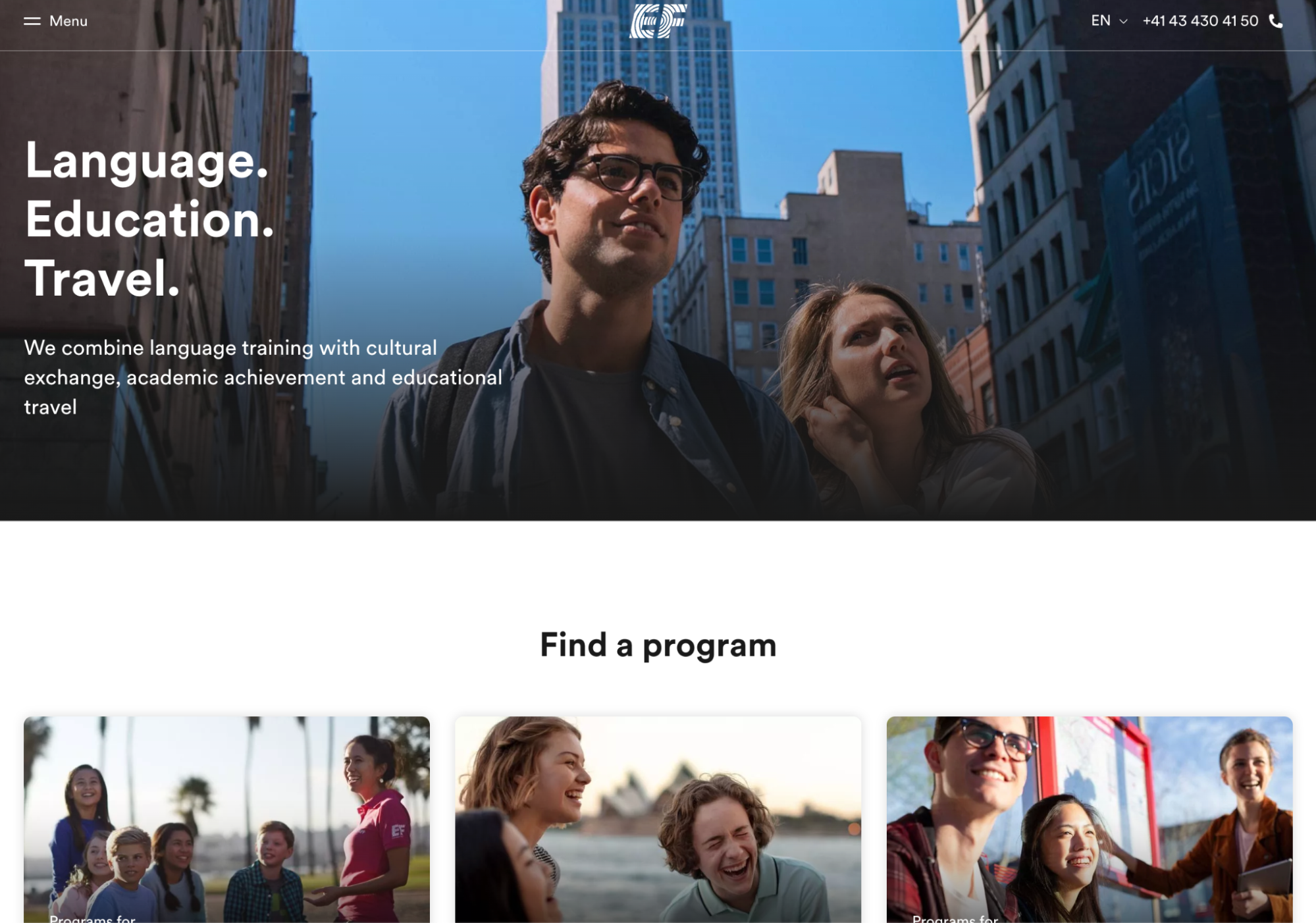Click the Menu text label

[68, 21]
